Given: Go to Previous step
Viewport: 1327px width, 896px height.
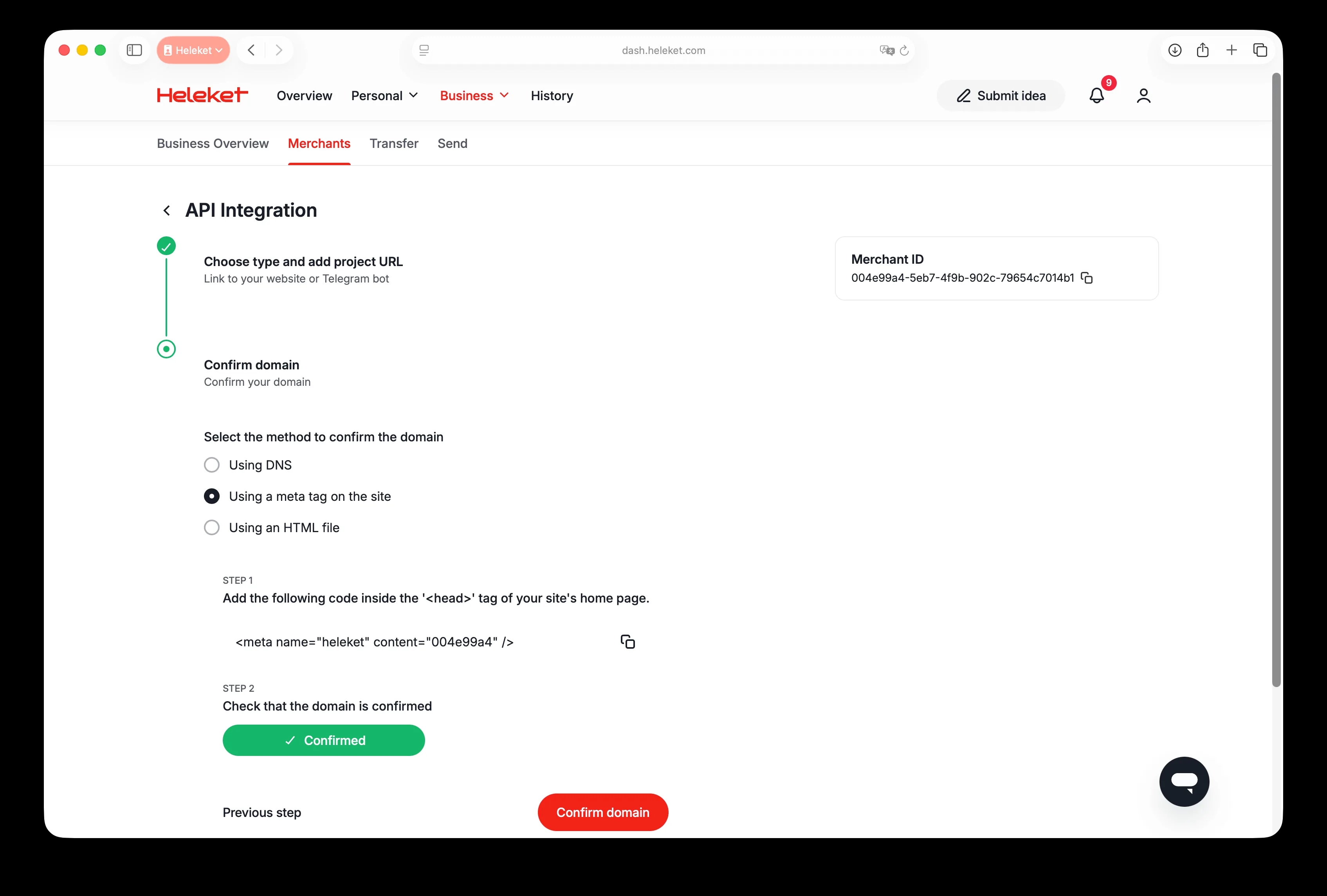Looking at the screenshot, I should tap(261, 812).
